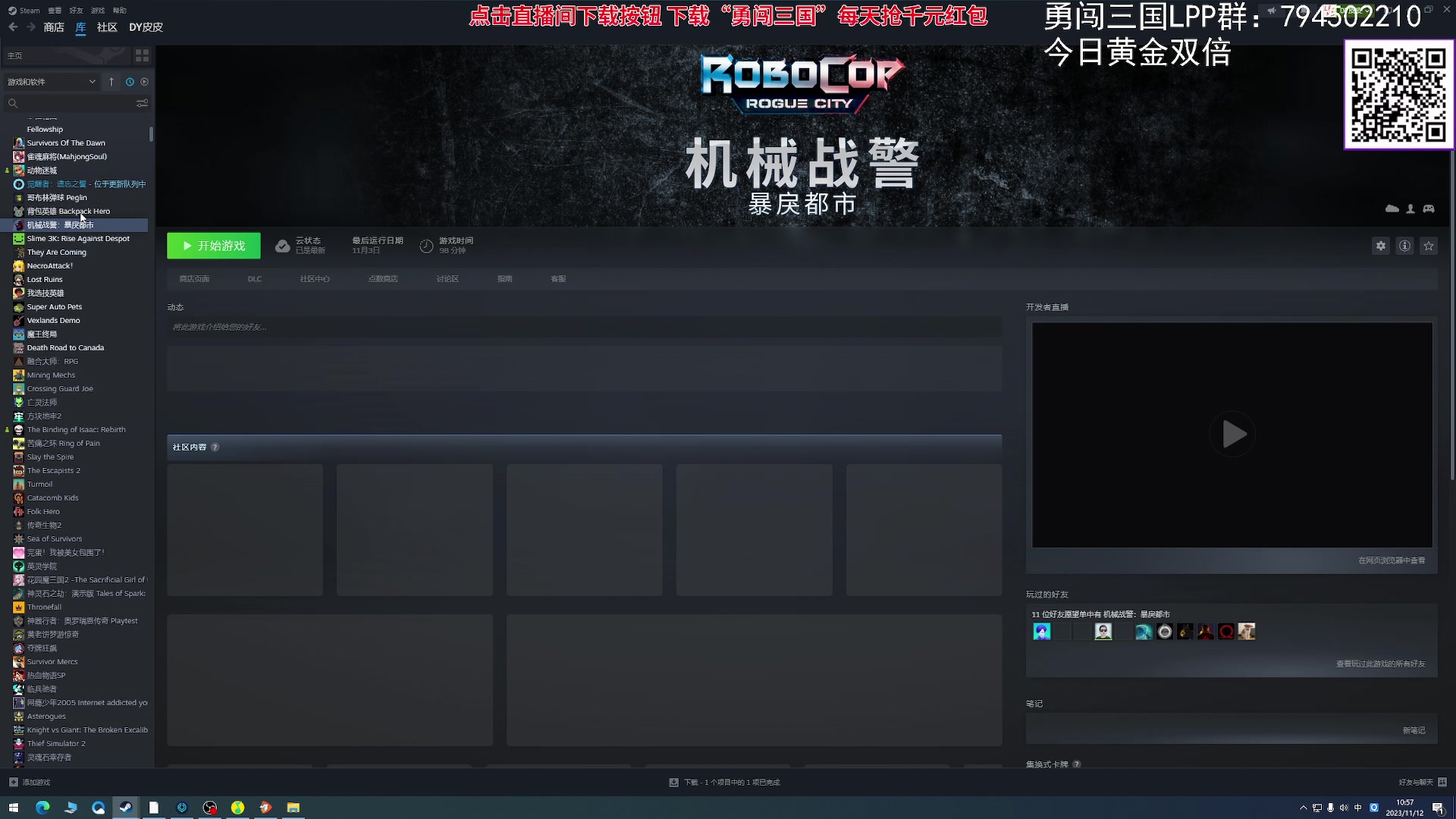The image size is (1456, 819).
Task: Open the 查看 menu
Action: (55, 11)
